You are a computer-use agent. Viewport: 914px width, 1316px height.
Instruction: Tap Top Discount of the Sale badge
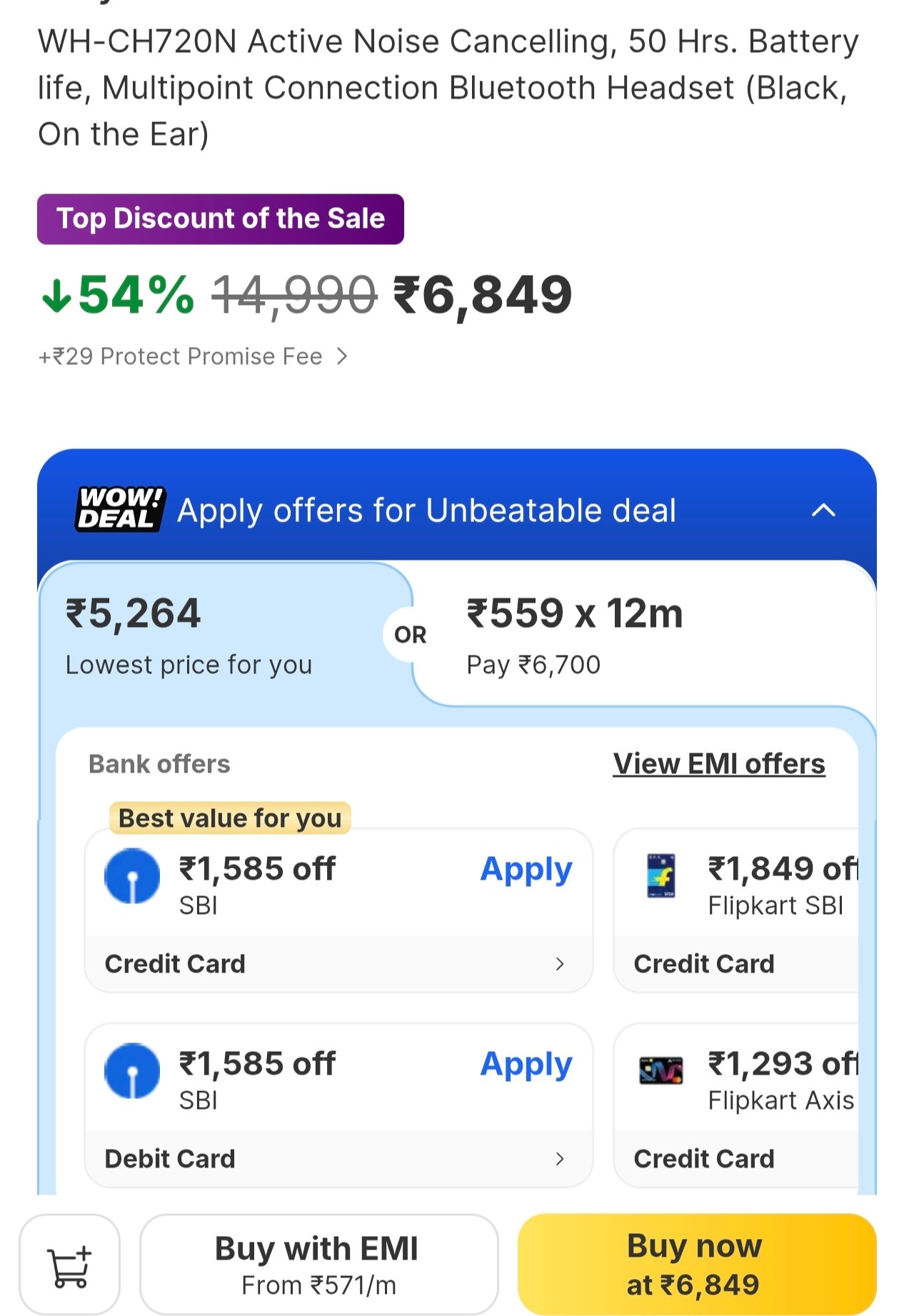(221, 219)
